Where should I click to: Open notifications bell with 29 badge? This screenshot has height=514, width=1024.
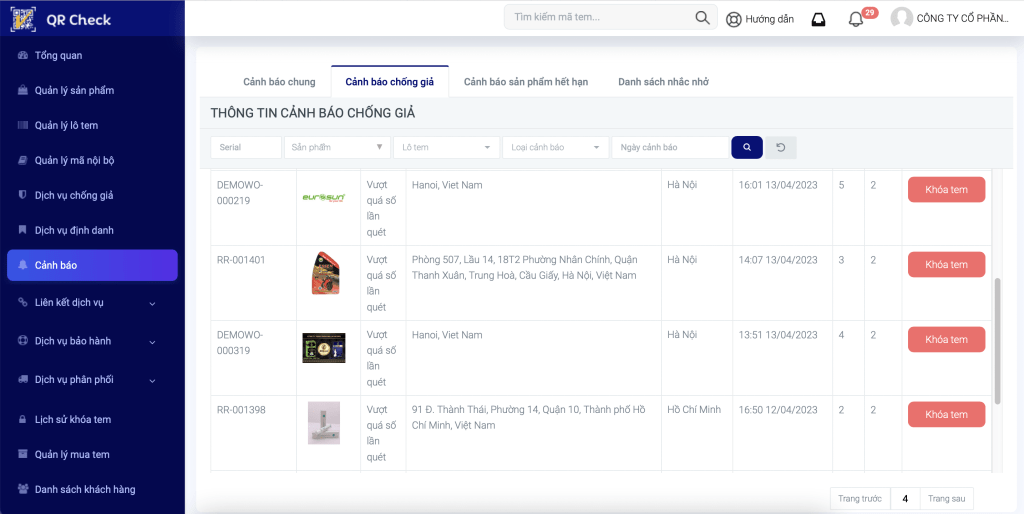856,20
